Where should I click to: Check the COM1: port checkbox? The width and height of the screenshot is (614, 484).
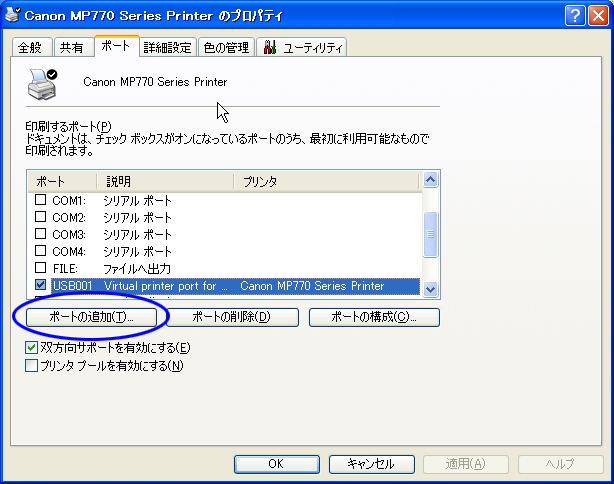coord(40,200)
